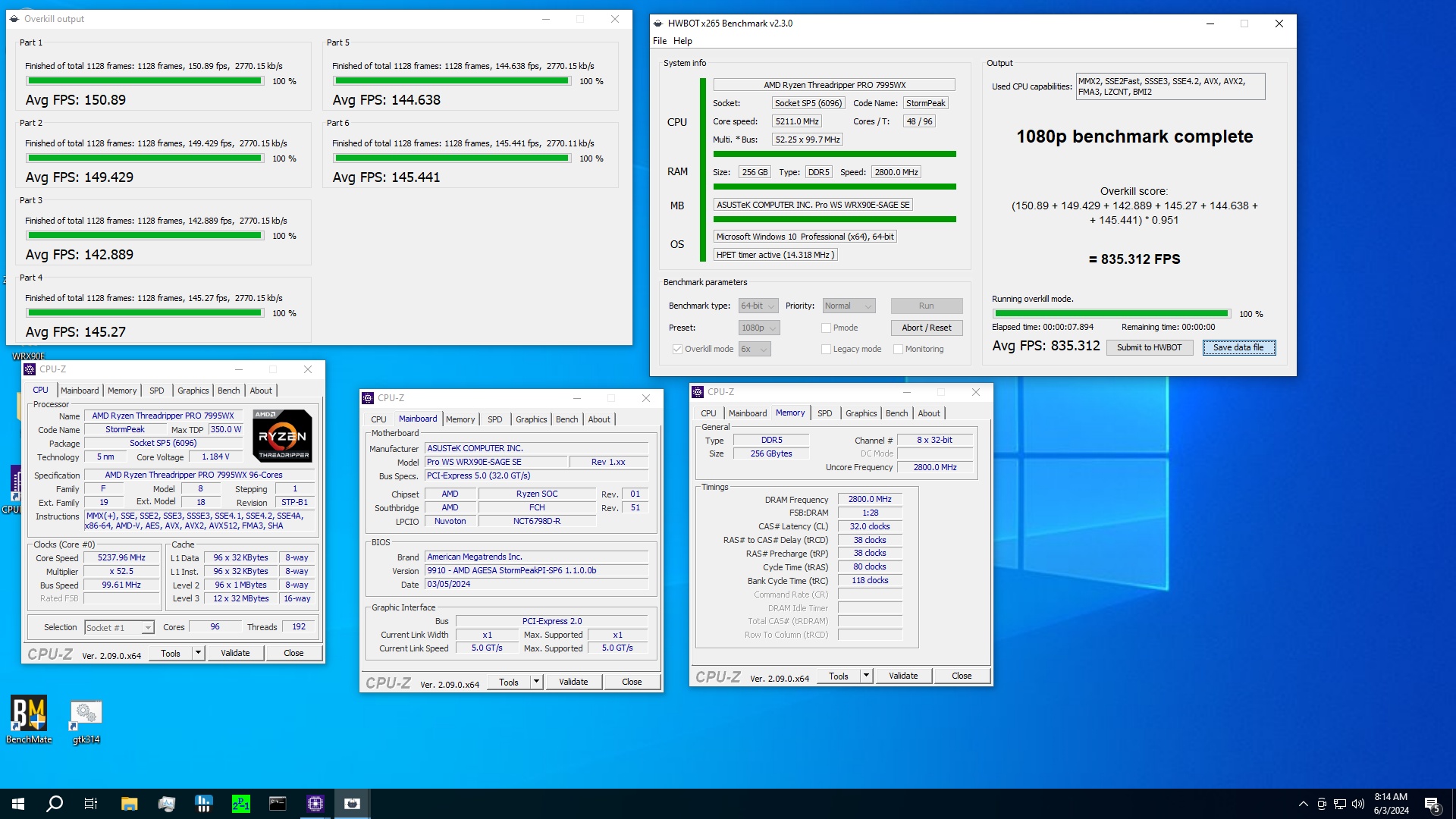
Task: Click Save data file button
Action: 1238,348
